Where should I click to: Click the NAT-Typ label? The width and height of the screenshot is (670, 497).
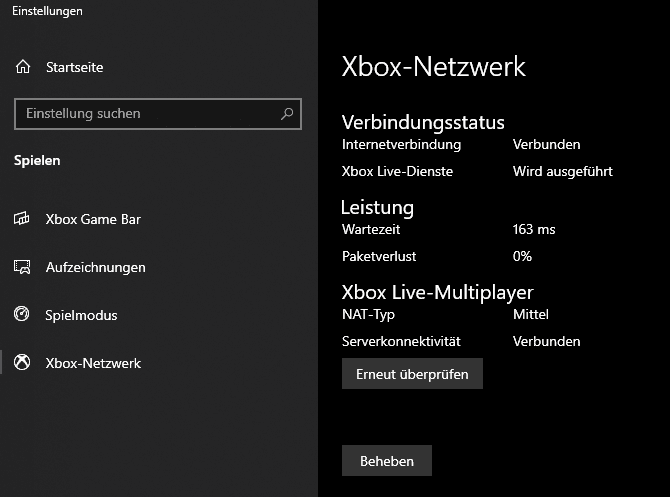pyautogui.click(x=368, y=315)
